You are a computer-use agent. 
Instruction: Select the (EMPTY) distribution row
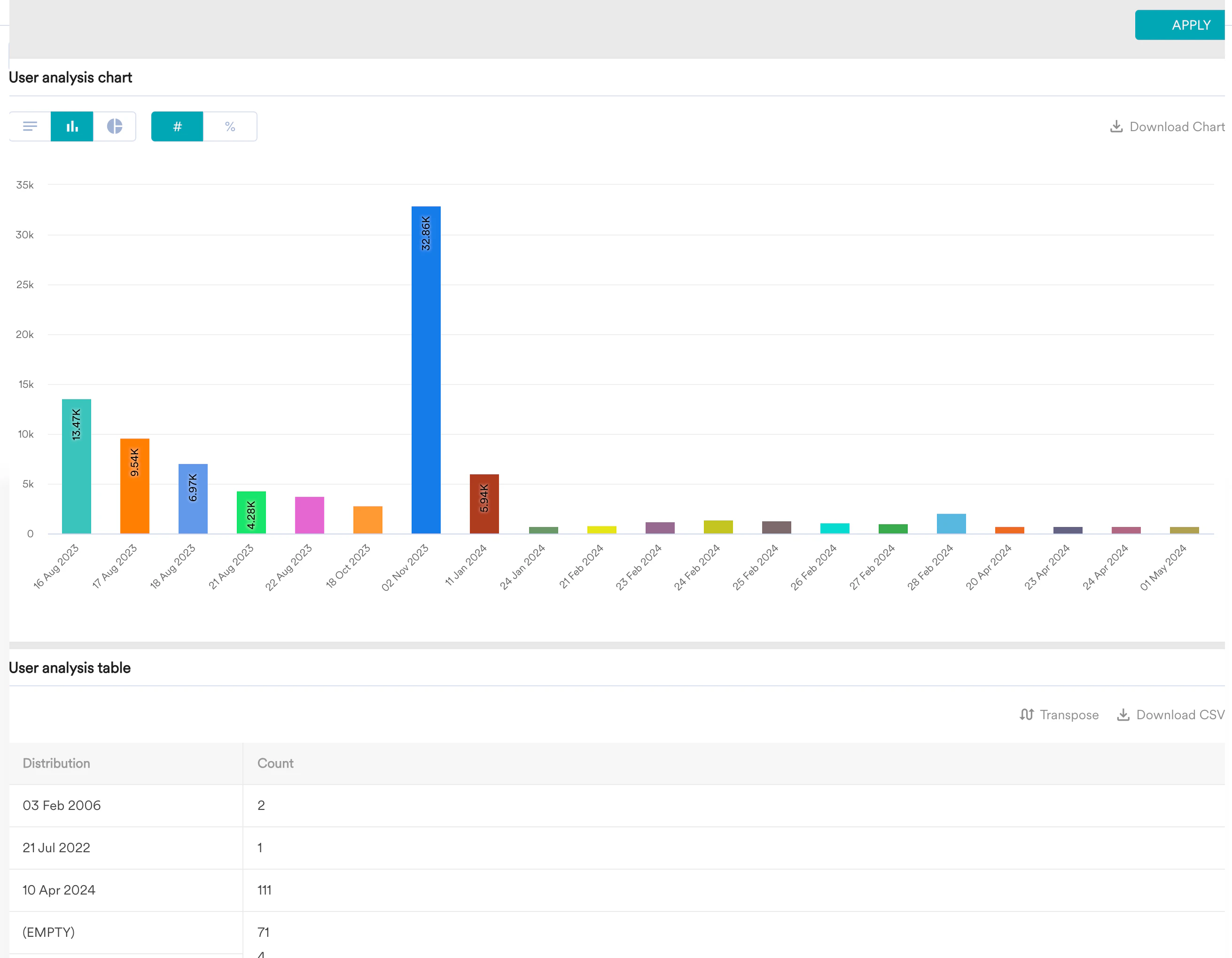pos(48,932)
